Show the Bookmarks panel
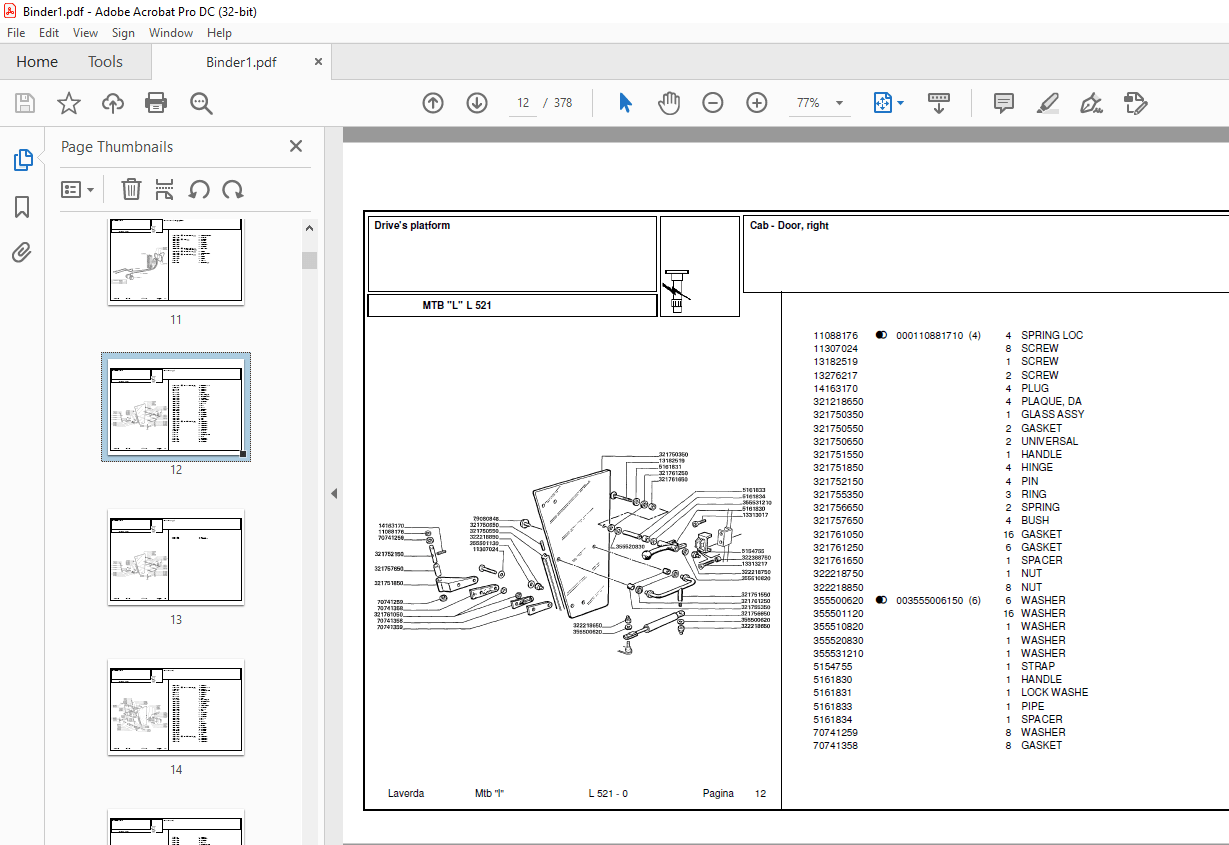Screen dimensions: 1229x845 21,207
